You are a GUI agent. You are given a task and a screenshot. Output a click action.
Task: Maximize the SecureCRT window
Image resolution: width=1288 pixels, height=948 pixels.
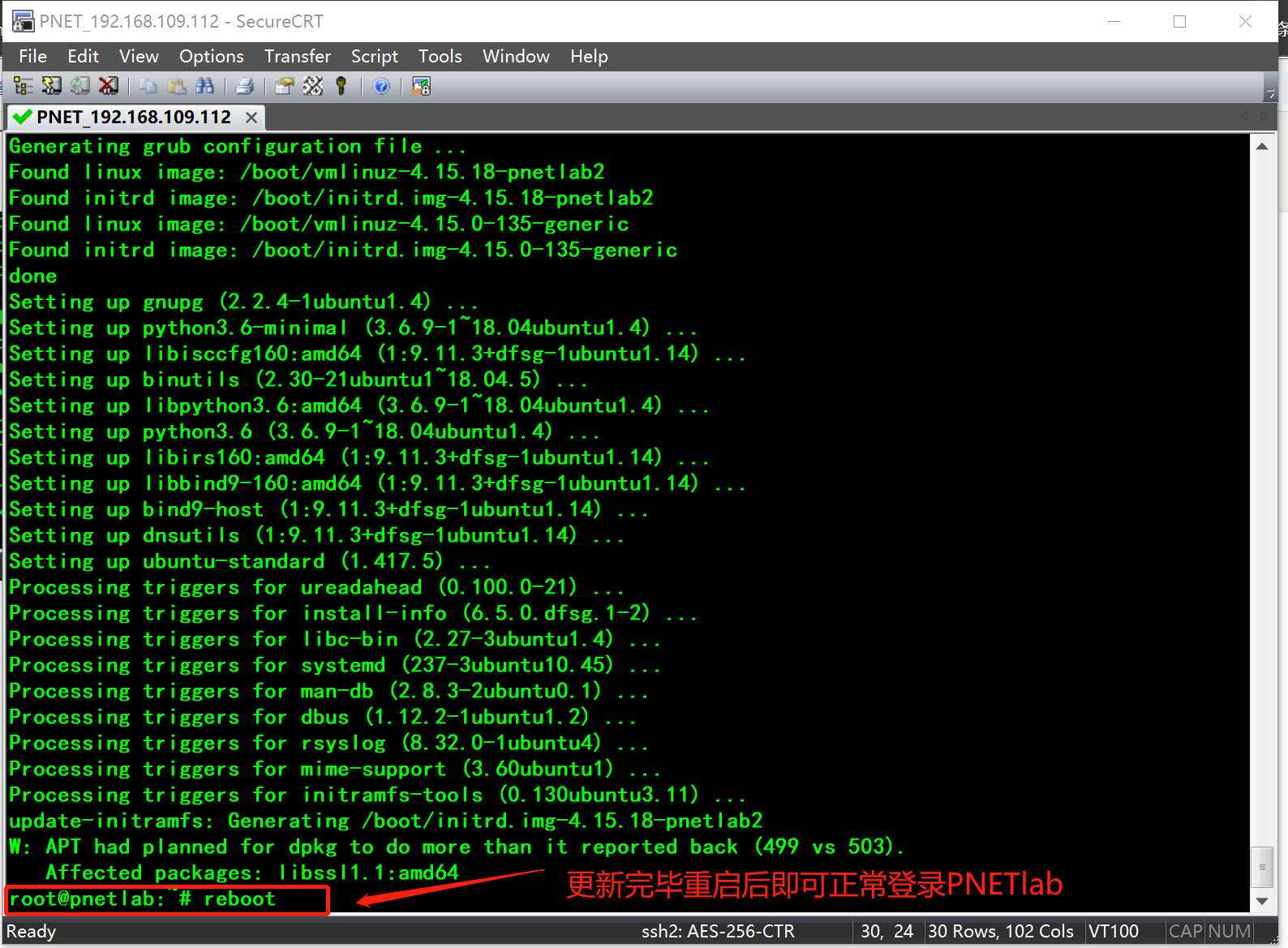[x=1180, y=22]
